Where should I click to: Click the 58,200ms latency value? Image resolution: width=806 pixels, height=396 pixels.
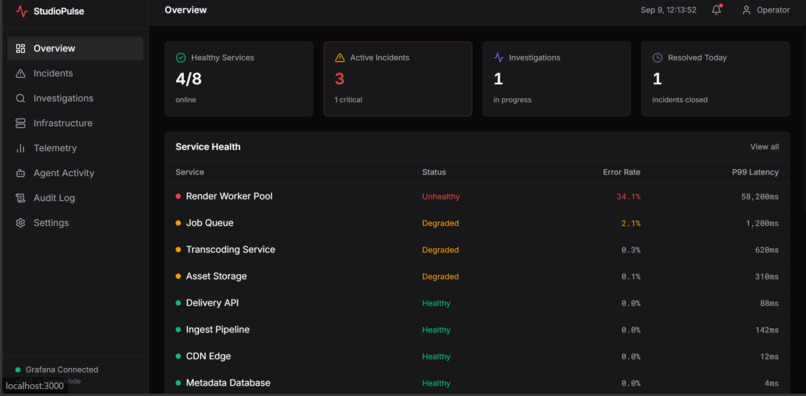(x=760, y=196)
